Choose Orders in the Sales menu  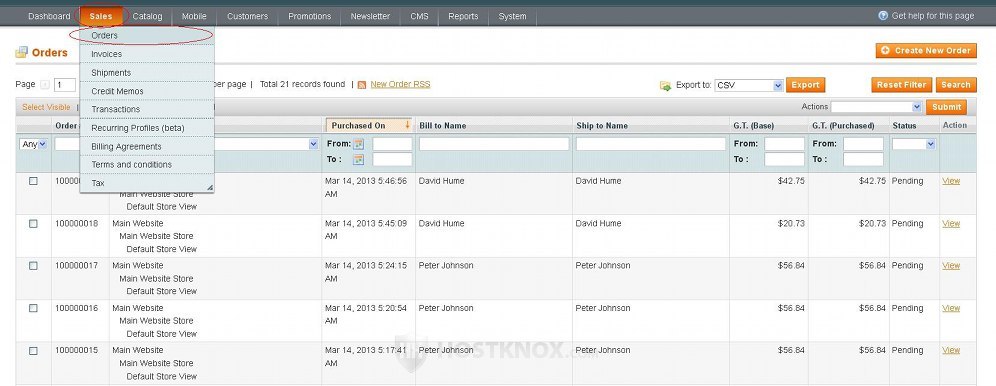147,36
